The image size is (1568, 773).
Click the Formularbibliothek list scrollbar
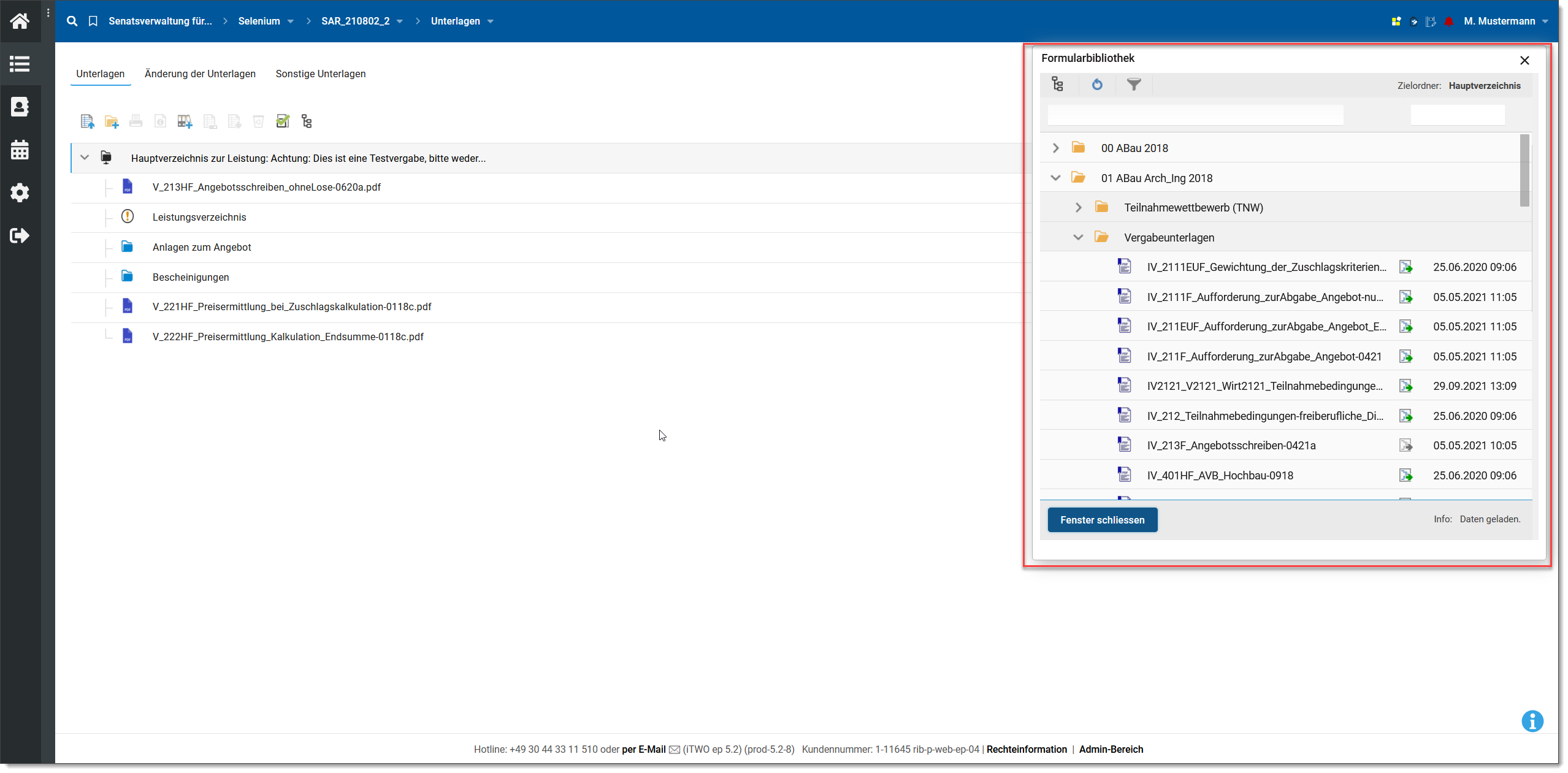point(1524,170)
